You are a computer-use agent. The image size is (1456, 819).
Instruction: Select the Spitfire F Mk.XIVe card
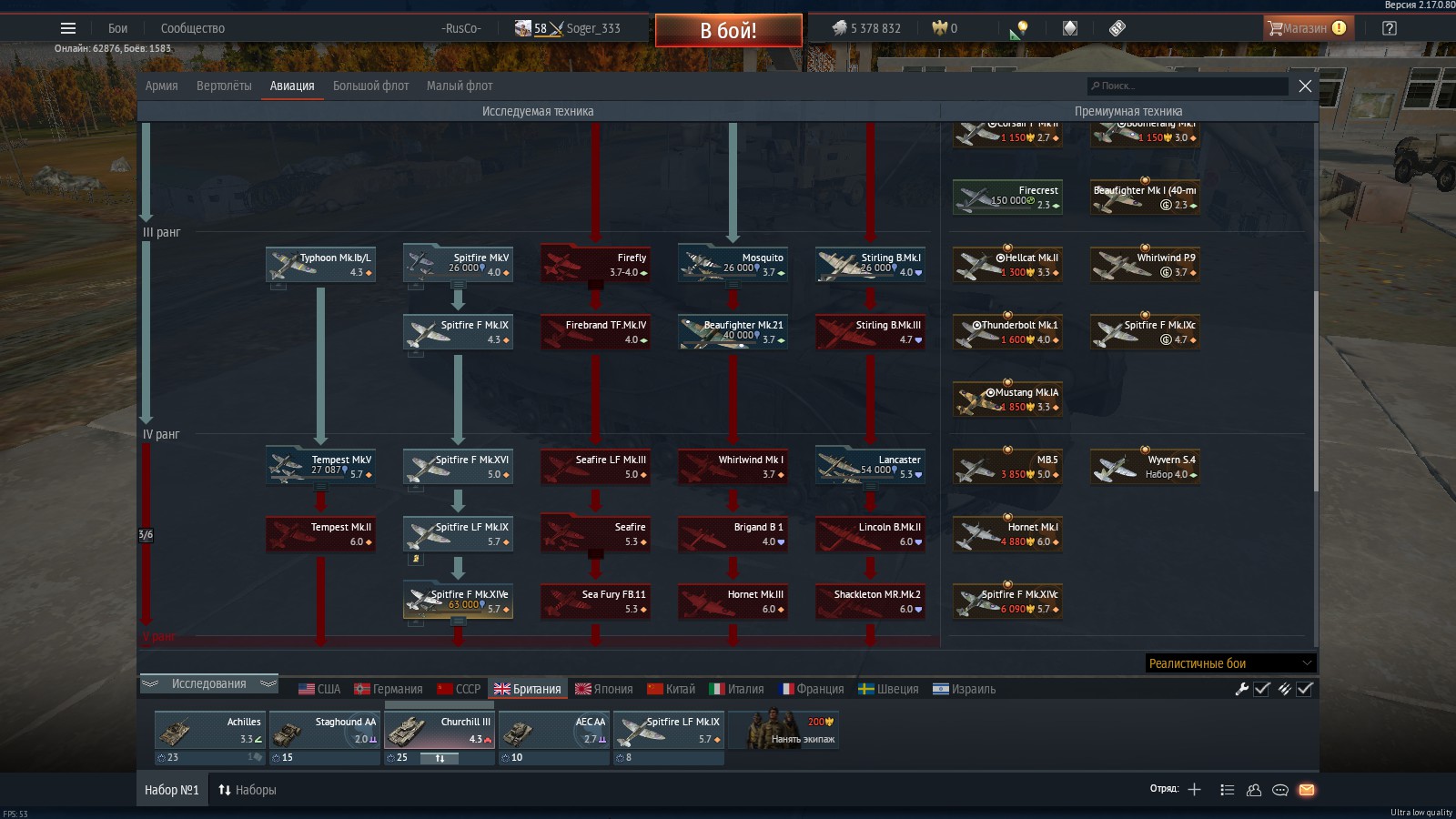(458, 602)
